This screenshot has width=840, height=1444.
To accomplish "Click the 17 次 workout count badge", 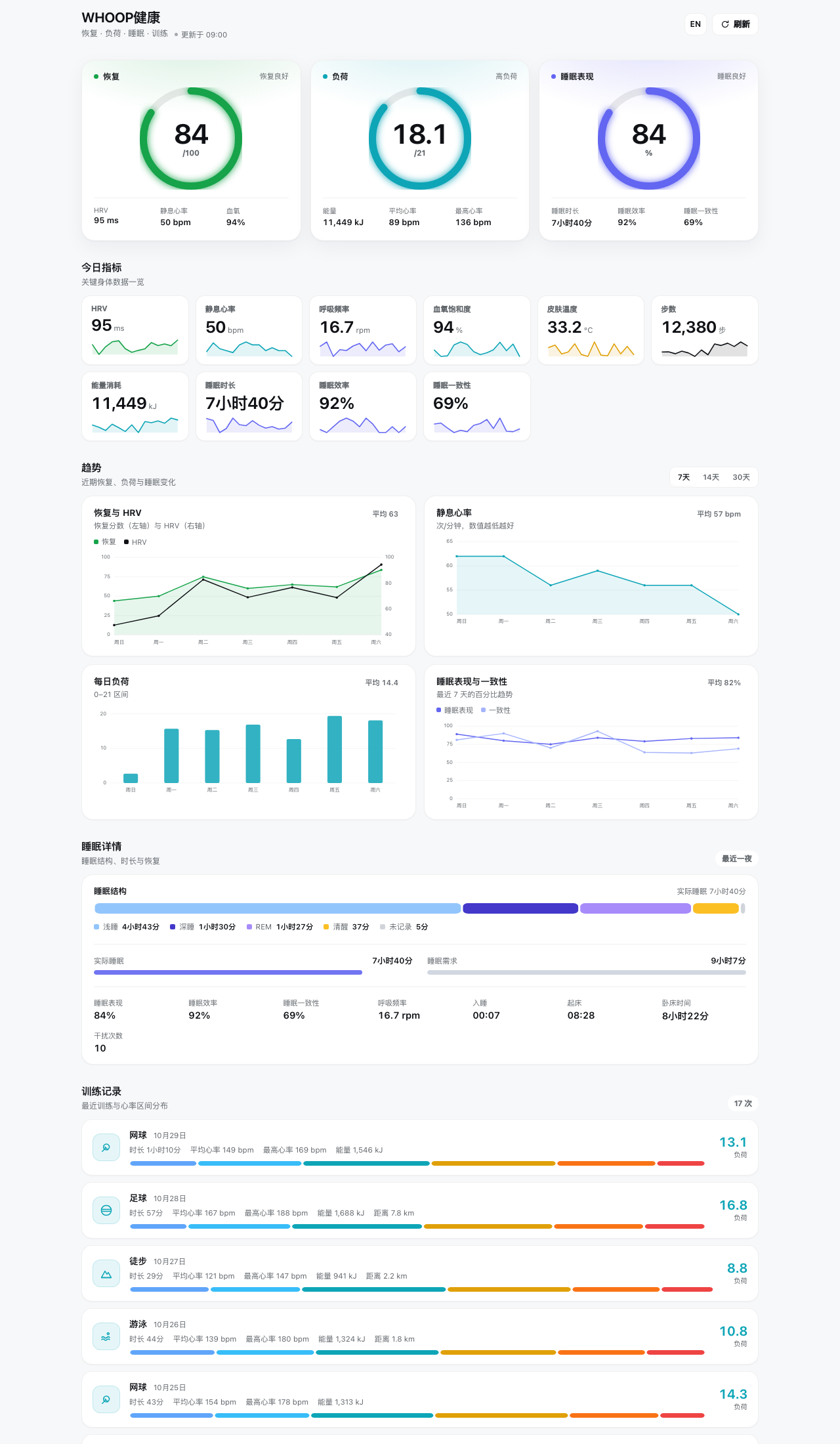I will click(x=743, y=1103).
